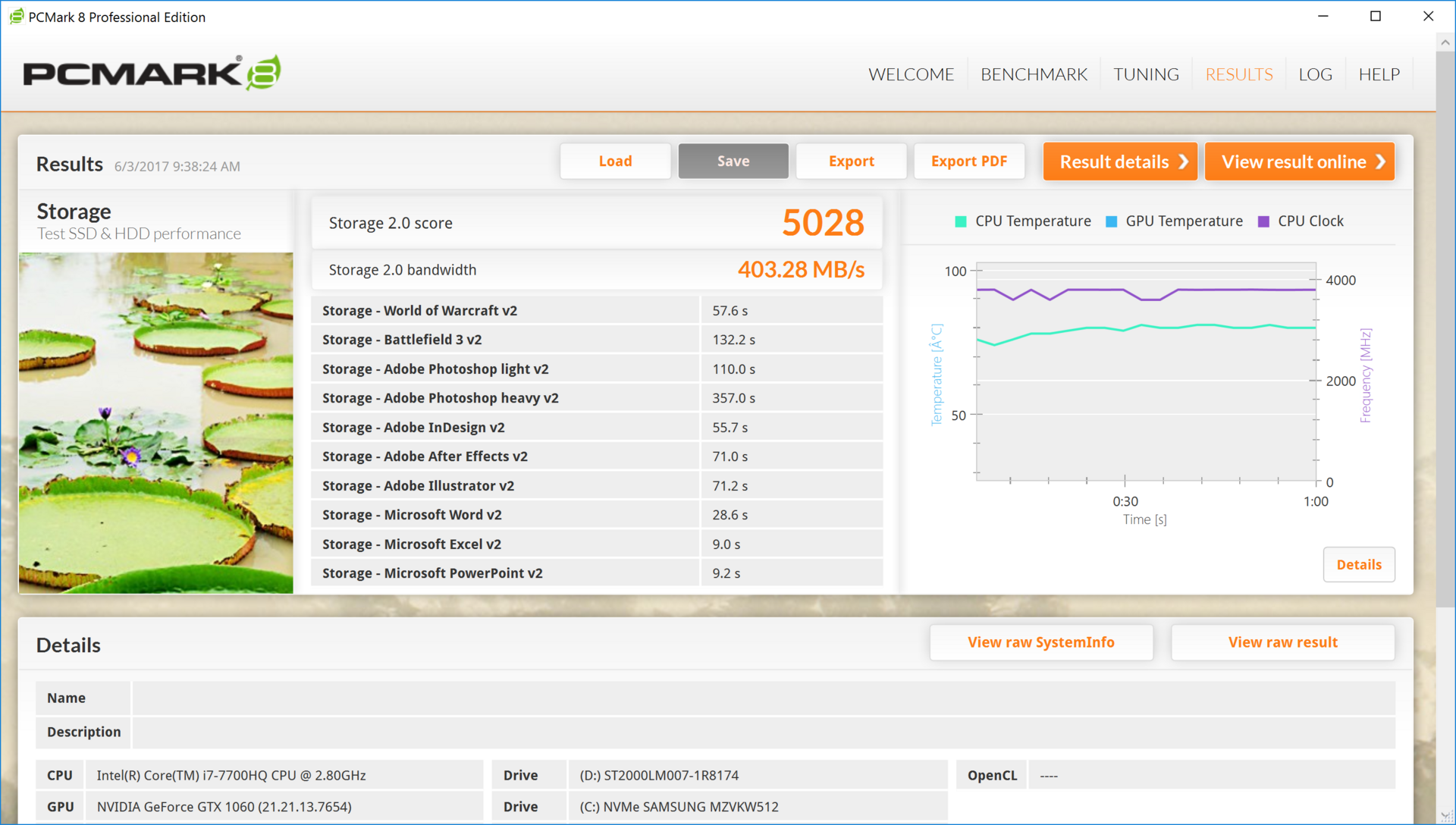Click the OpenCL value field
This screenshot has height=825, width=1456.
1211,775
